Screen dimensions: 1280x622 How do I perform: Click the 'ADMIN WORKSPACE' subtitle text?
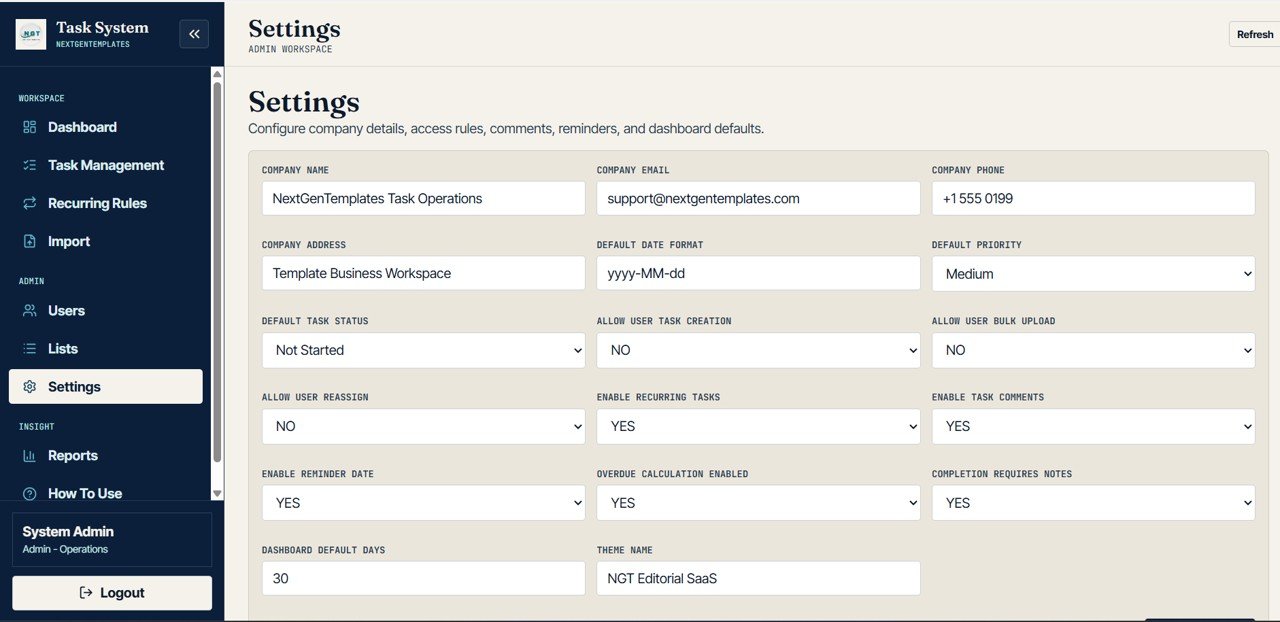coord(290,49)
